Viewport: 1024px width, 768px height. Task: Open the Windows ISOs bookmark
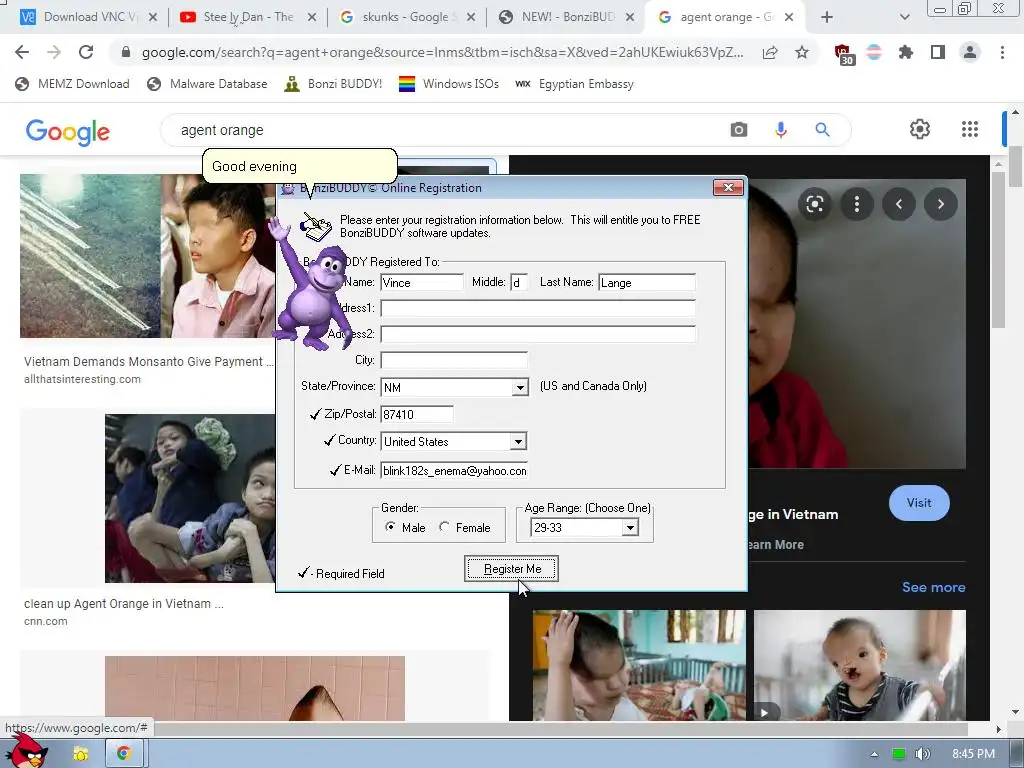coord(449,84)
